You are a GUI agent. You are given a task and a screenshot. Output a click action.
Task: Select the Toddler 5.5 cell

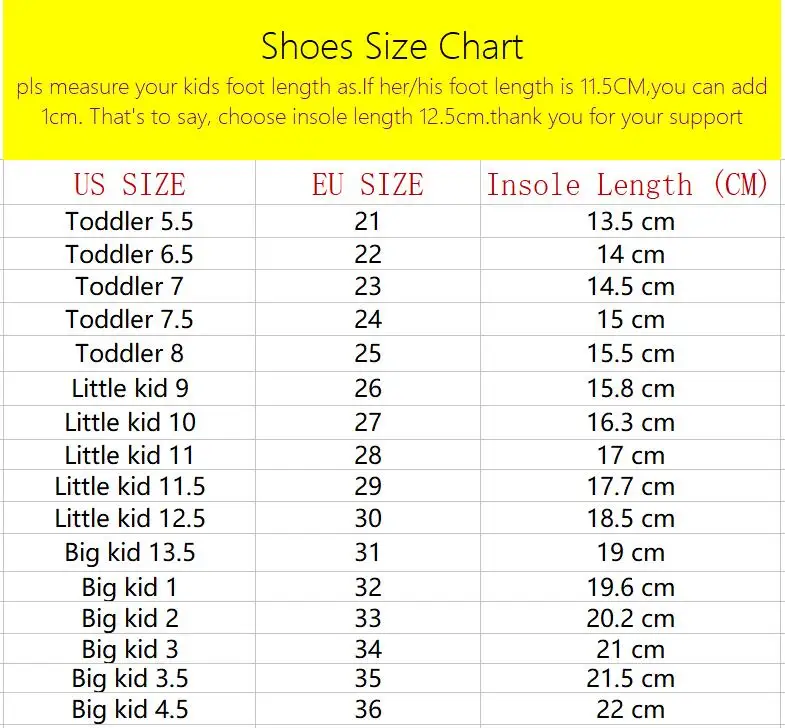(x=130, y=221)
